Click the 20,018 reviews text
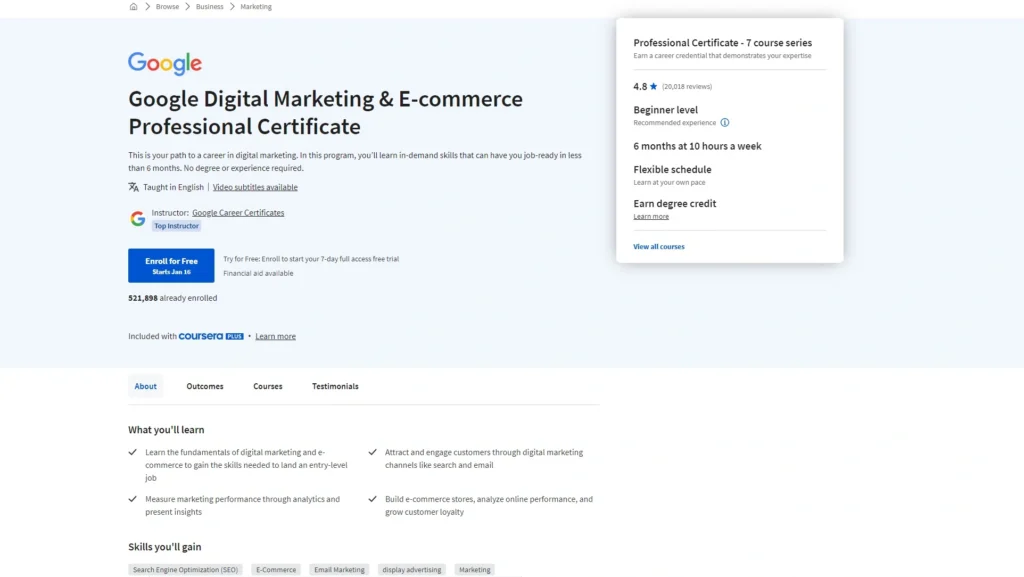 [687, 87]
